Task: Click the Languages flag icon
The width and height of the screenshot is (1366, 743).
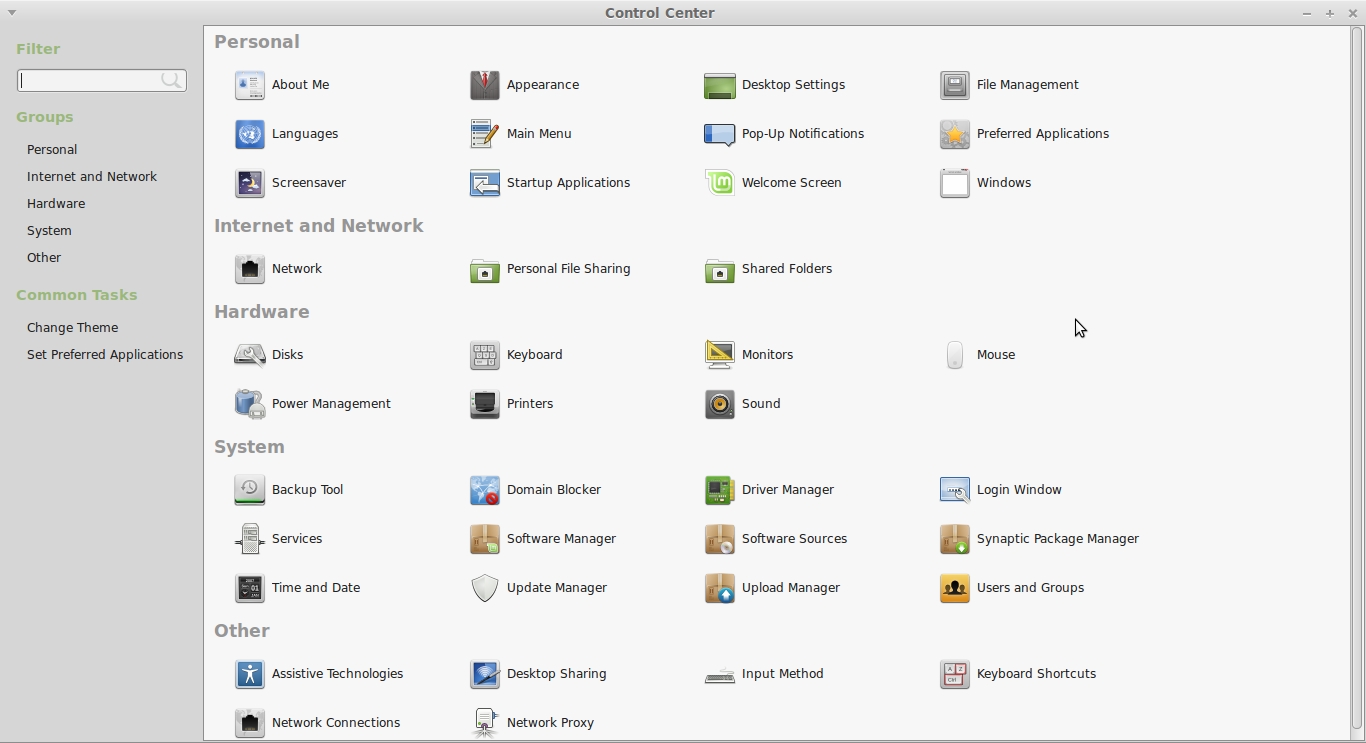Action: [249, 134]
